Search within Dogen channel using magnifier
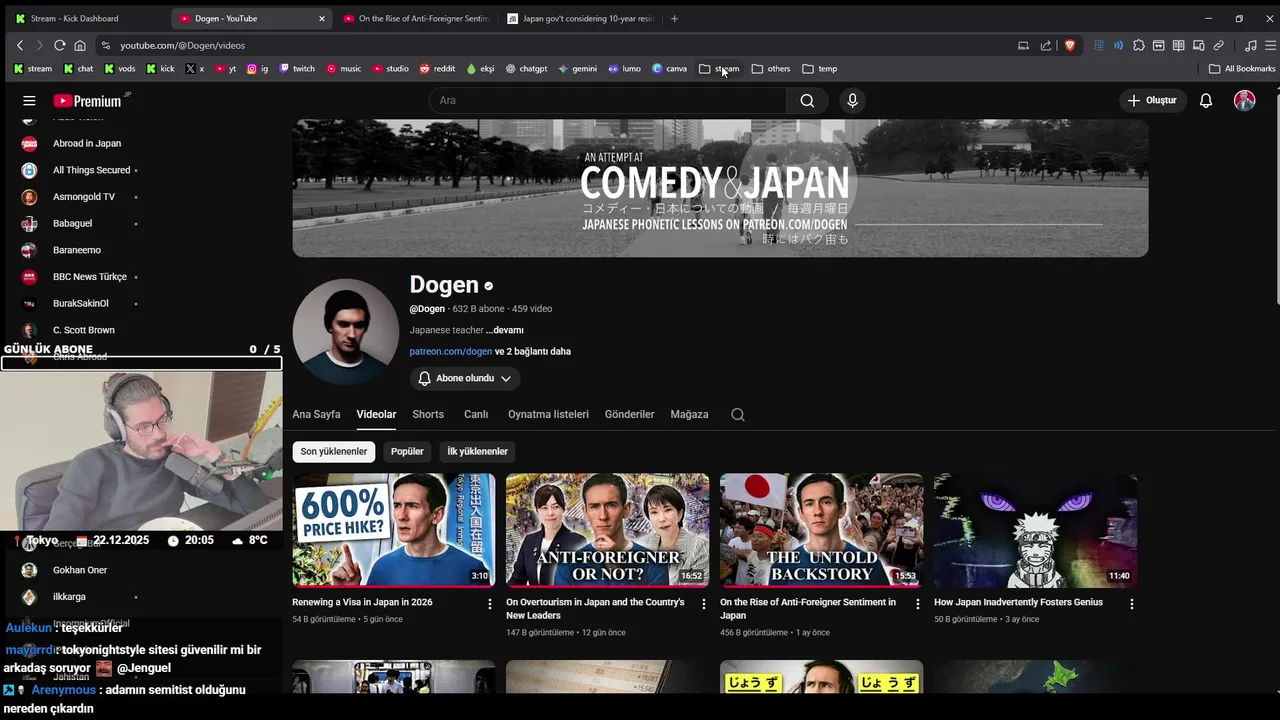This screenshot has height=720, width=1280. click(738, 414)
